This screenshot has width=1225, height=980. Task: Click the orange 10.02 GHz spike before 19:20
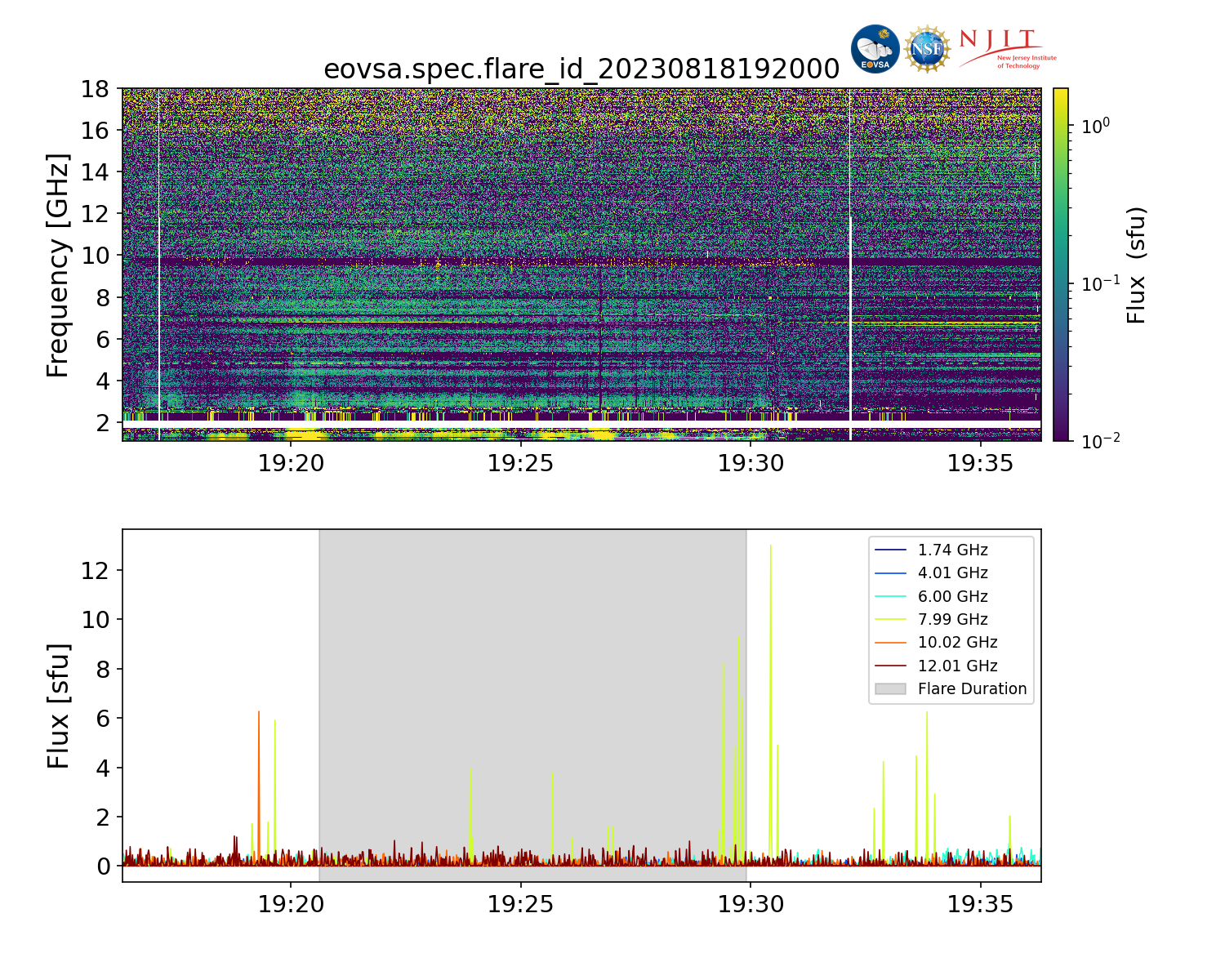click(x=259, y=714)
